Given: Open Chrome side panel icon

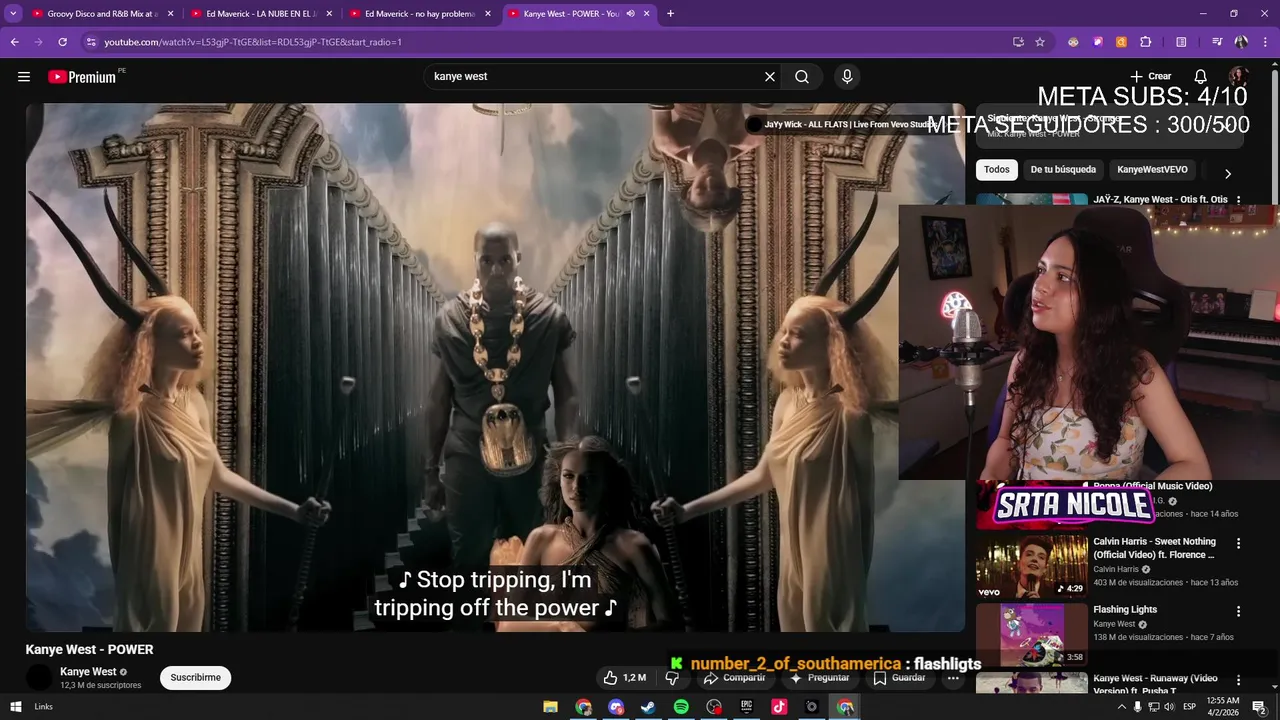Looking at the screenshot, I should [x=1181, y=42].
